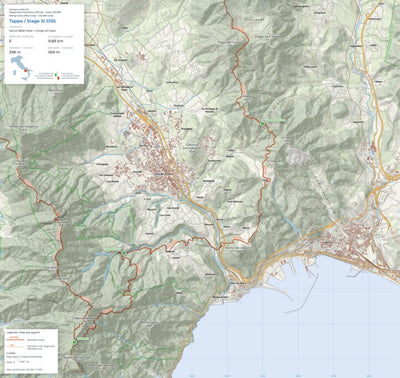Click the 9.88 km length value
400x378 pixels.
55,41
